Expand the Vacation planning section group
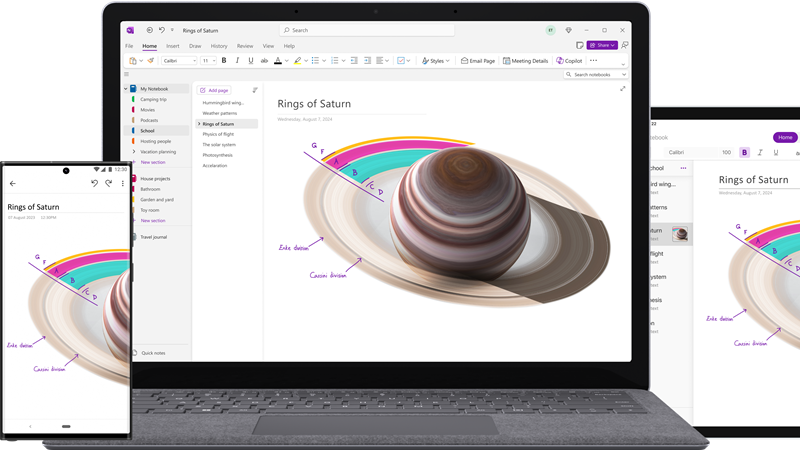800x450 pixels. (x=133, y=151)
